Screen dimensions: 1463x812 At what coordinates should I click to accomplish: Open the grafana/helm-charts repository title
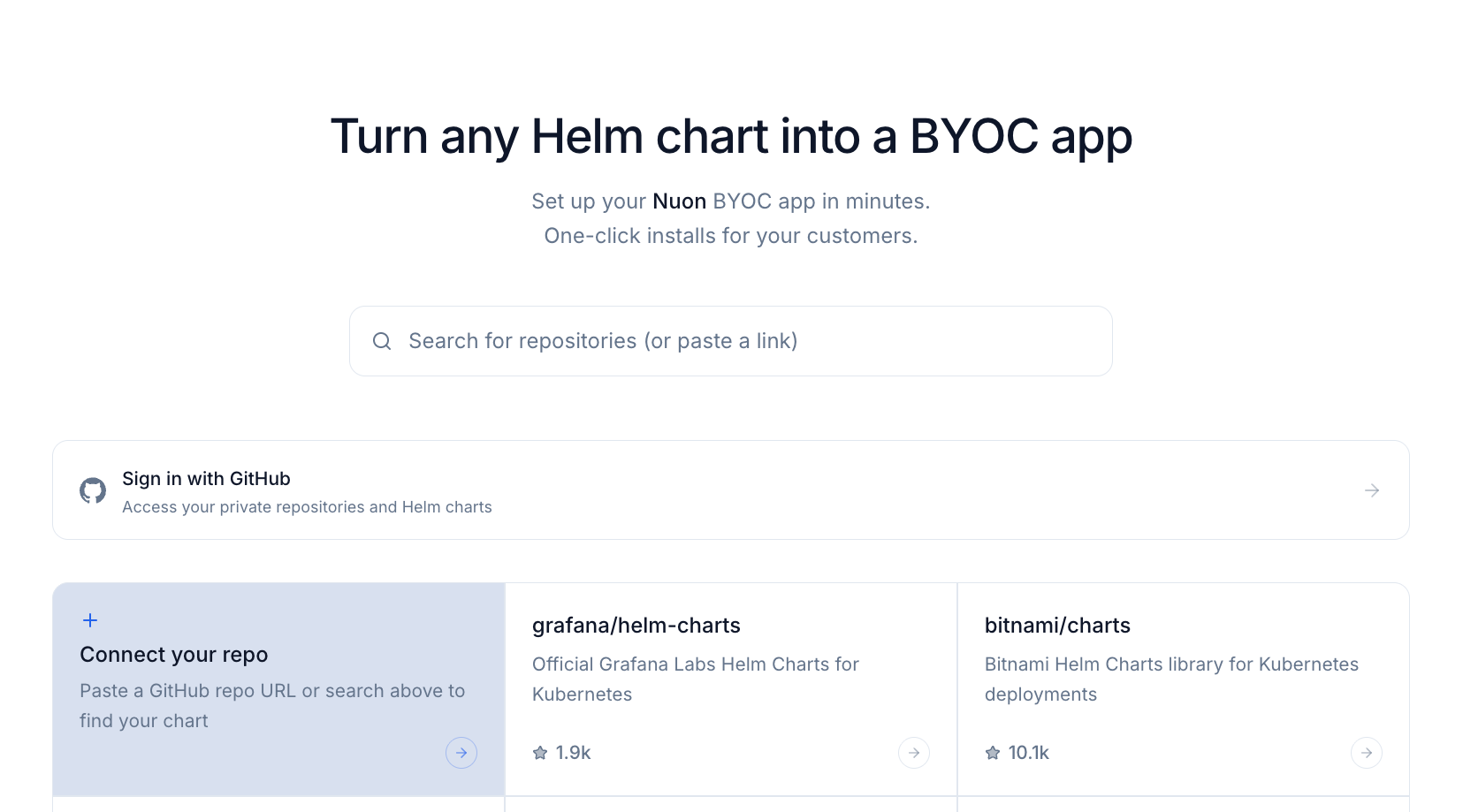pos(636,626)
